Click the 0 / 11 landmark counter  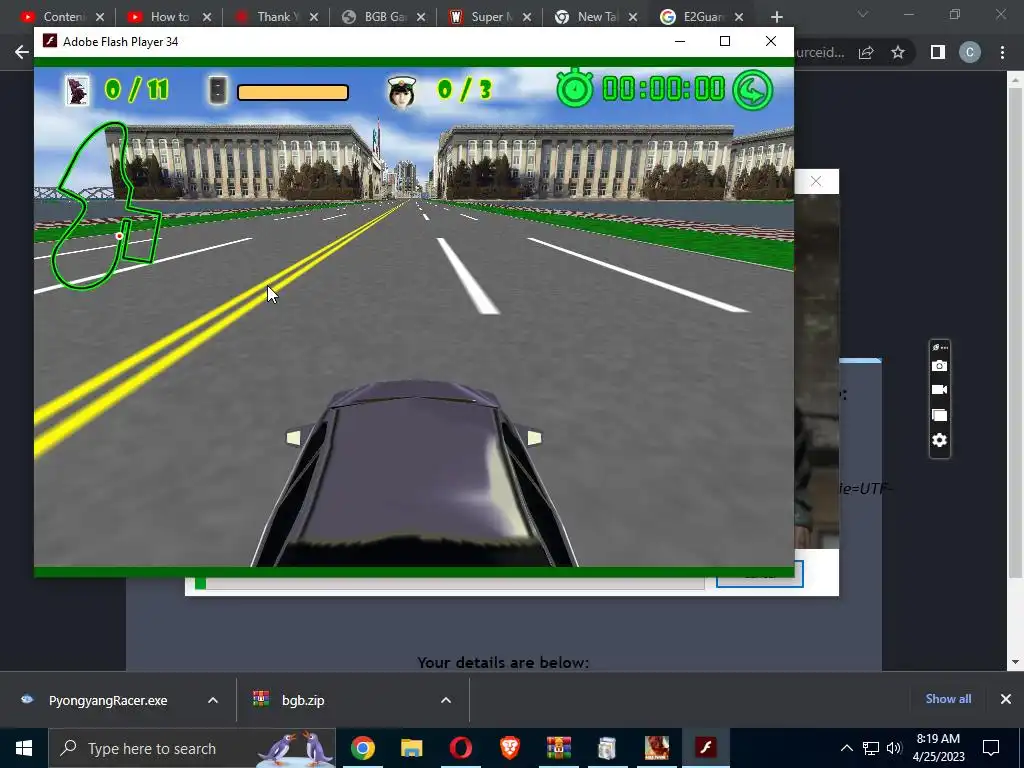point(136,89)
